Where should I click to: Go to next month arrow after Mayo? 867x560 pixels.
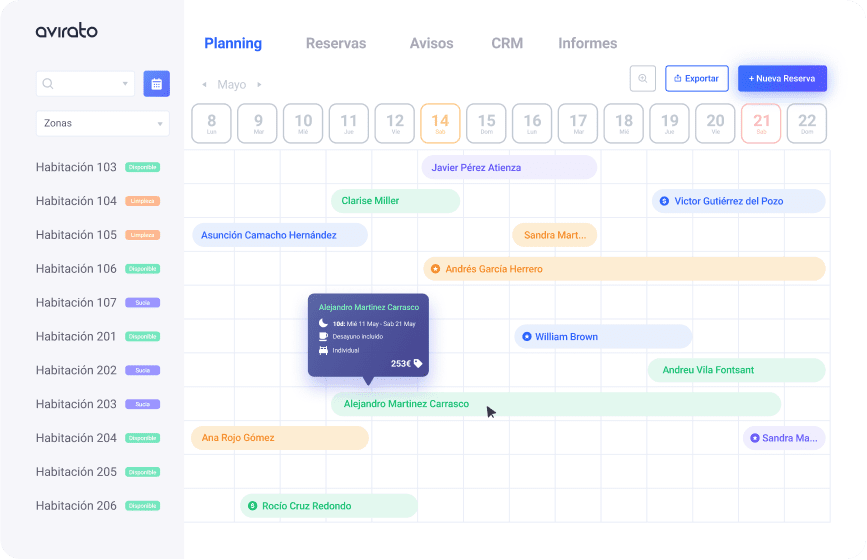coord(259,85)
